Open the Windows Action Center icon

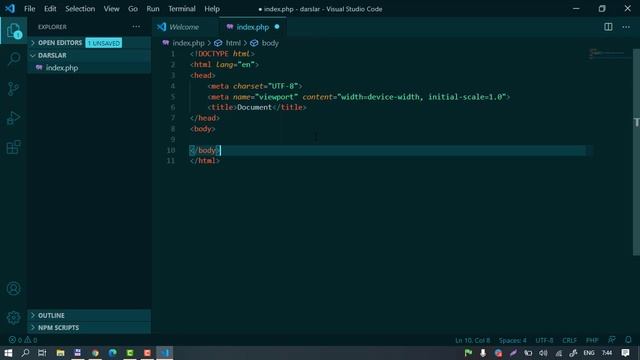pyautogui.click(x=625, y=353)
